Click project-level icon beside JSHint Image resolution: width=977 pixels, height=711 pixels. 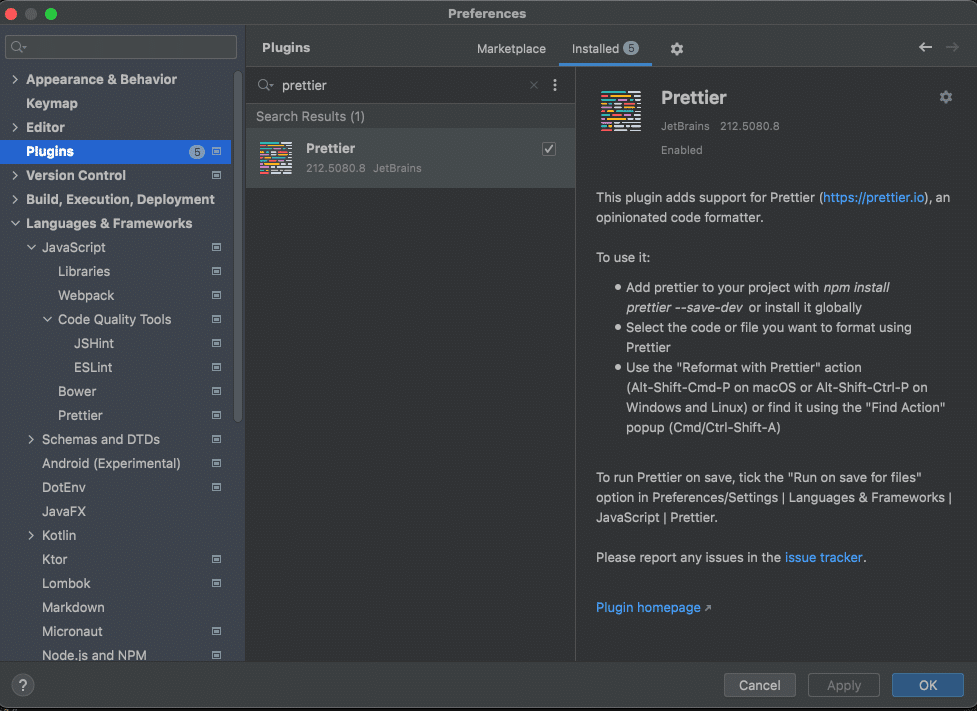[x=217, y=343]
